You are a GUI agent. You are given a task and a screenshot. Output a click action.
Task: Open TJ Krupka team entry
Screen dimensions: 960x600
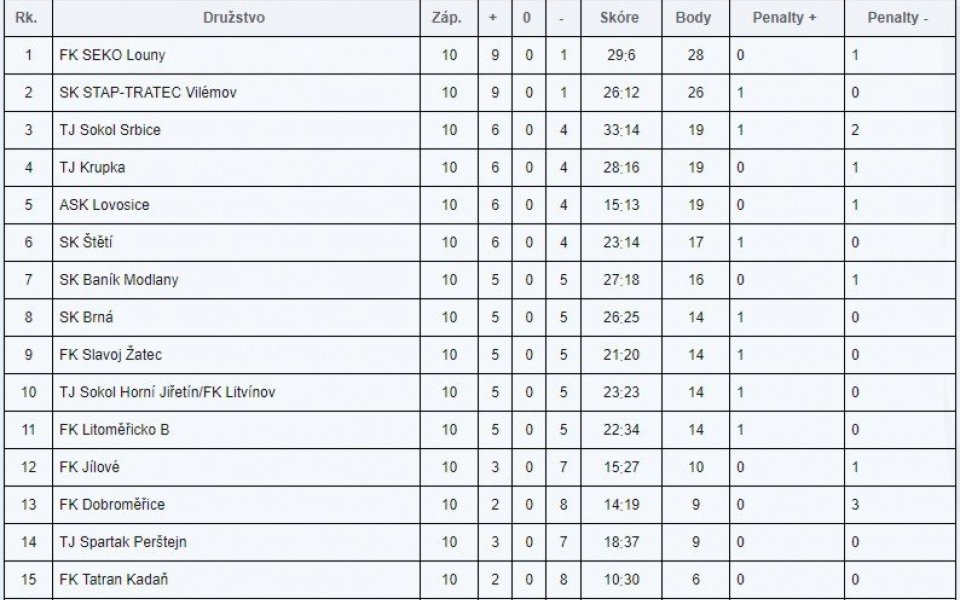(x=92, y=167)
